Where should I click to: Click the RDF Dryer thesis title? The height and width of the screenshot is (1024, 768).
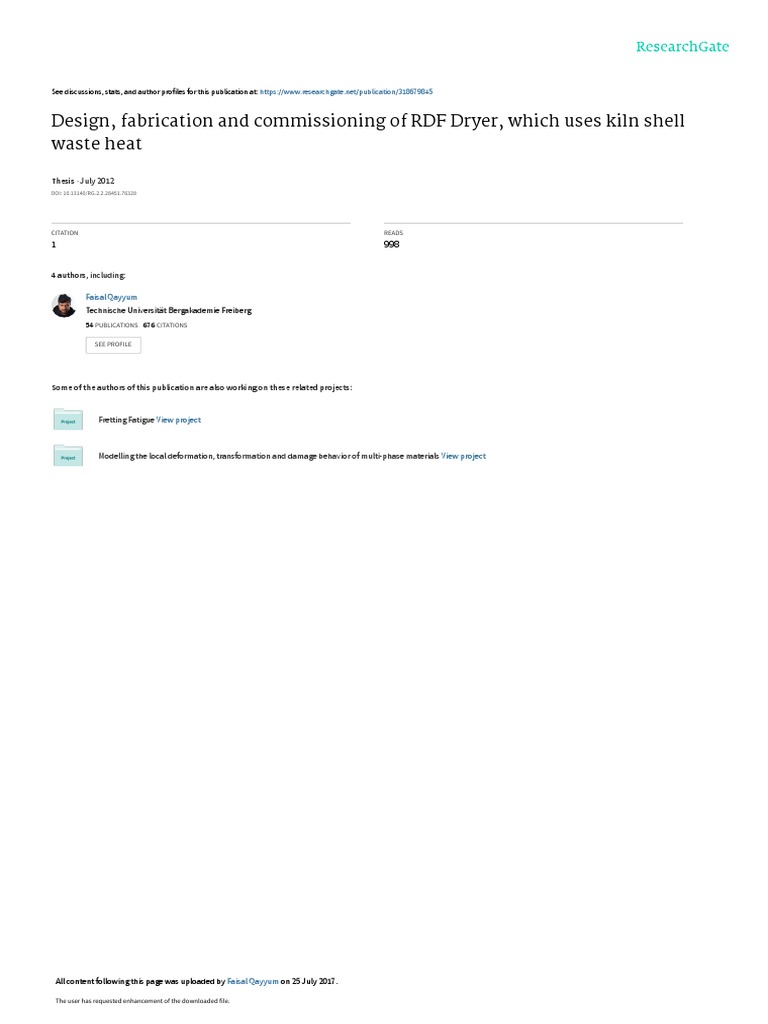pyautogui.click(x=368, y=132)
